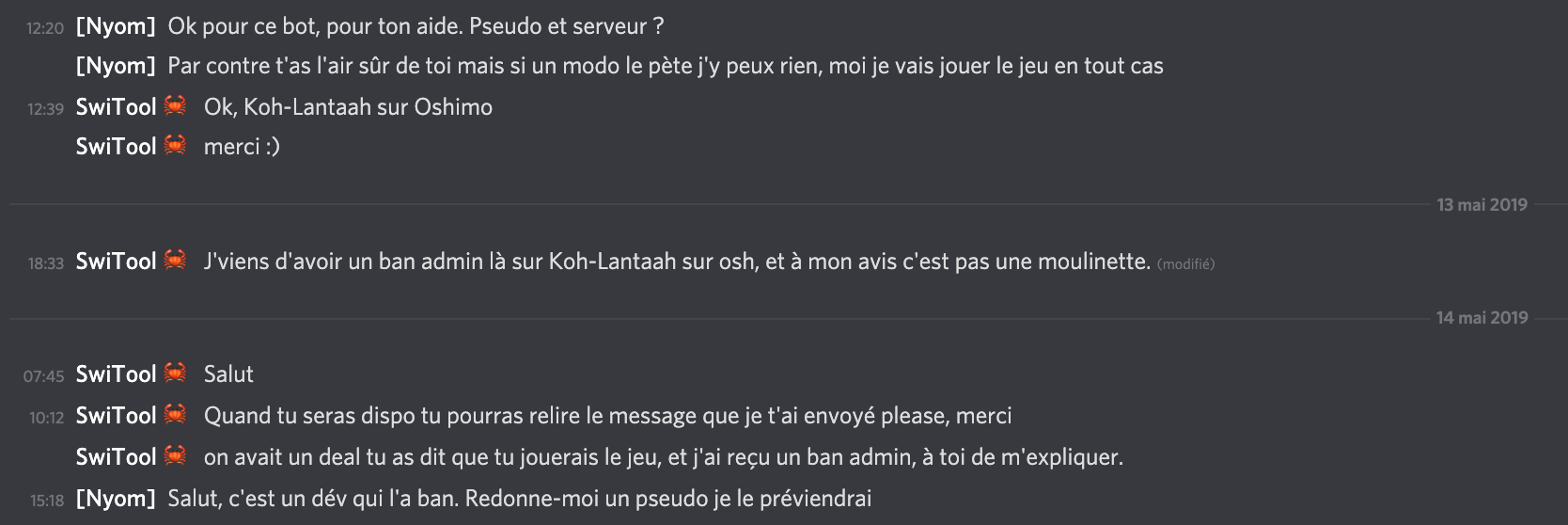Click crab emoji beside the 07:45 "Salut"
This screenshot has height=525, width=1568.
[175, 373]
